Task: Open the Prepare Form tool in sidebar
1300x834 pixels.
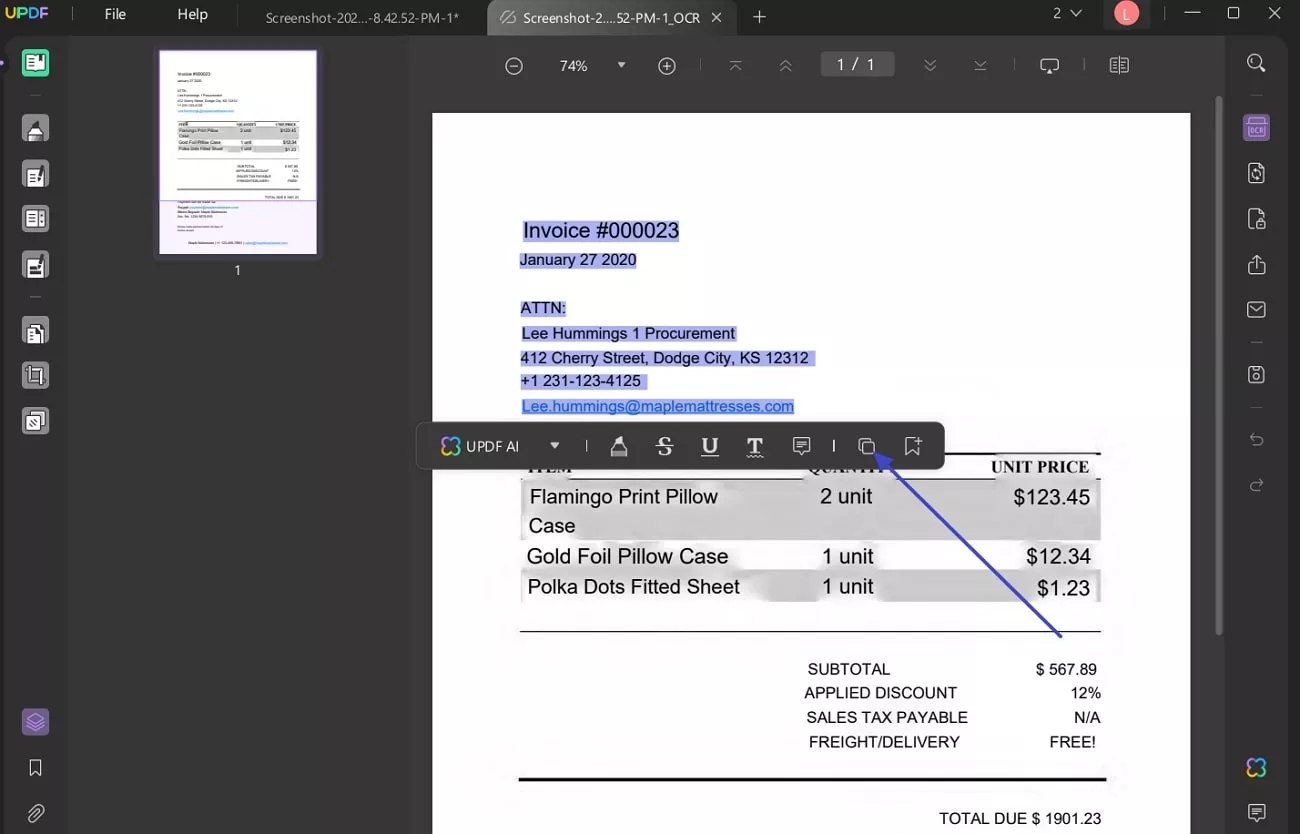Action: point(35,219)
